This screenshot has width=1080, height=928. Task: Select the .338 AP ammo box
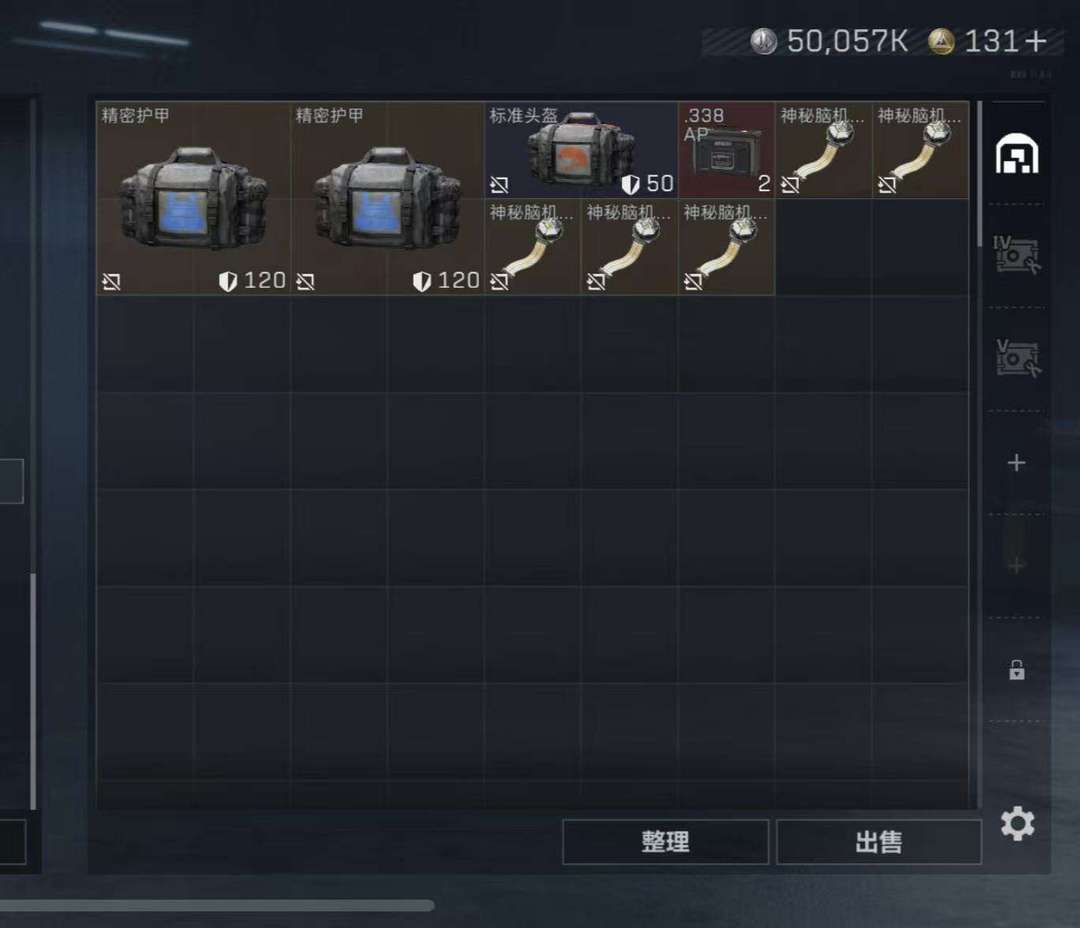point(727,150)
